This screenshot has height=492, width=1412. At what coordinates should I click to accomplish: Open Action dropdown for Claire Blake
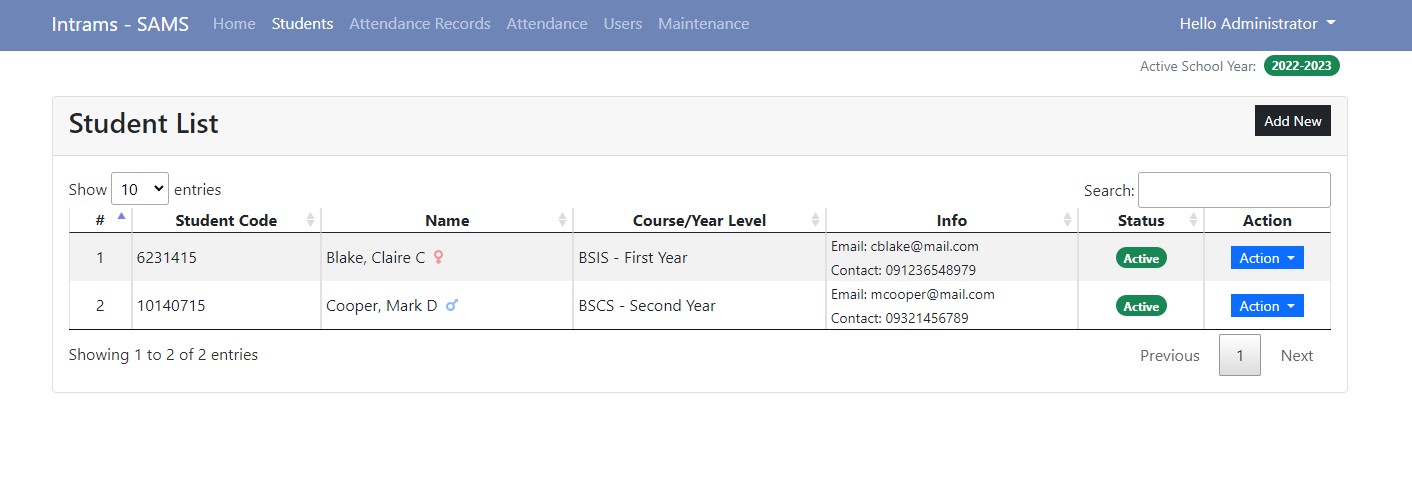(x=1267, y=258)
